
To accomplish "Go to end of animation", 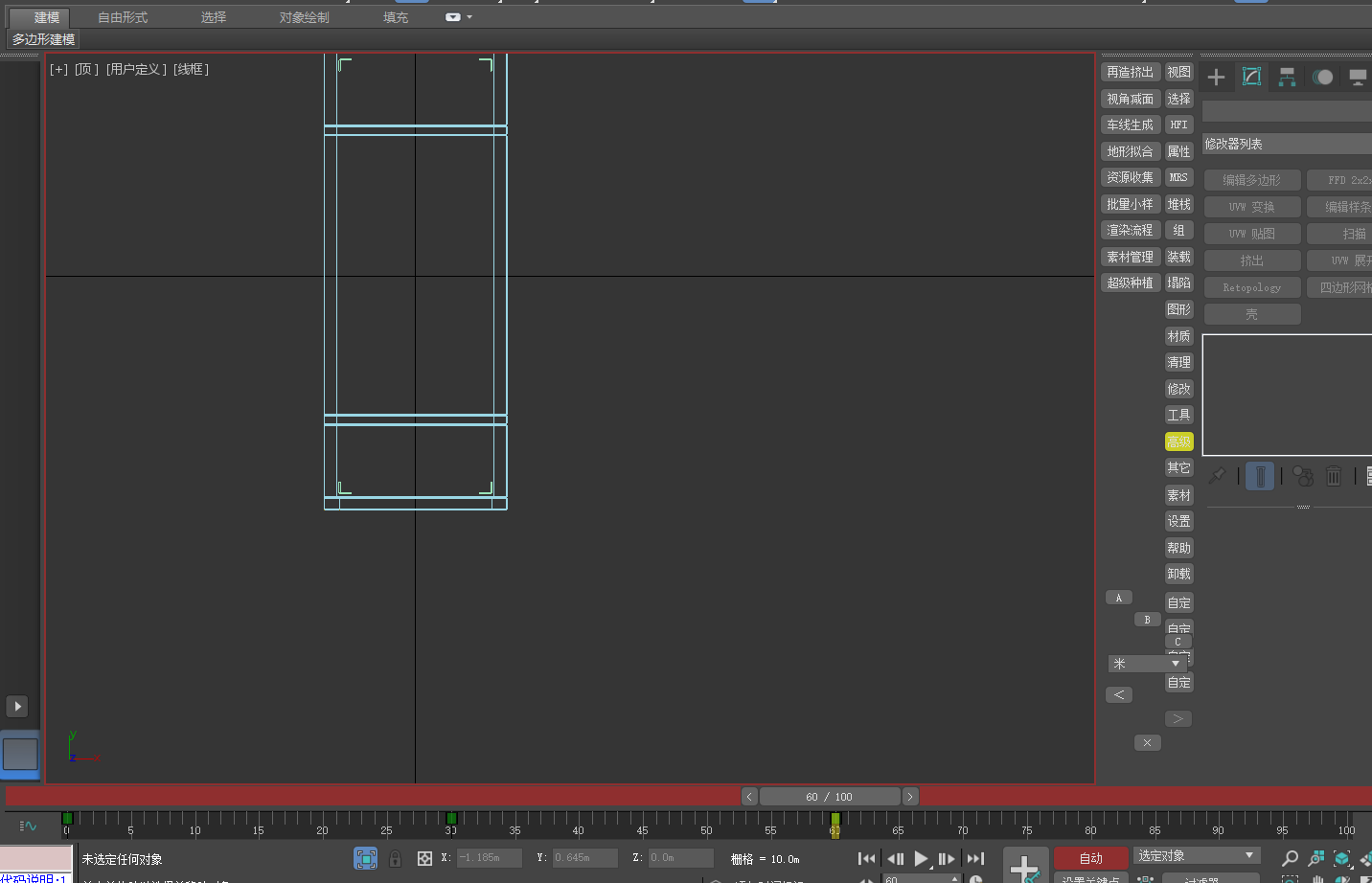I will click(x=975, y=859).
